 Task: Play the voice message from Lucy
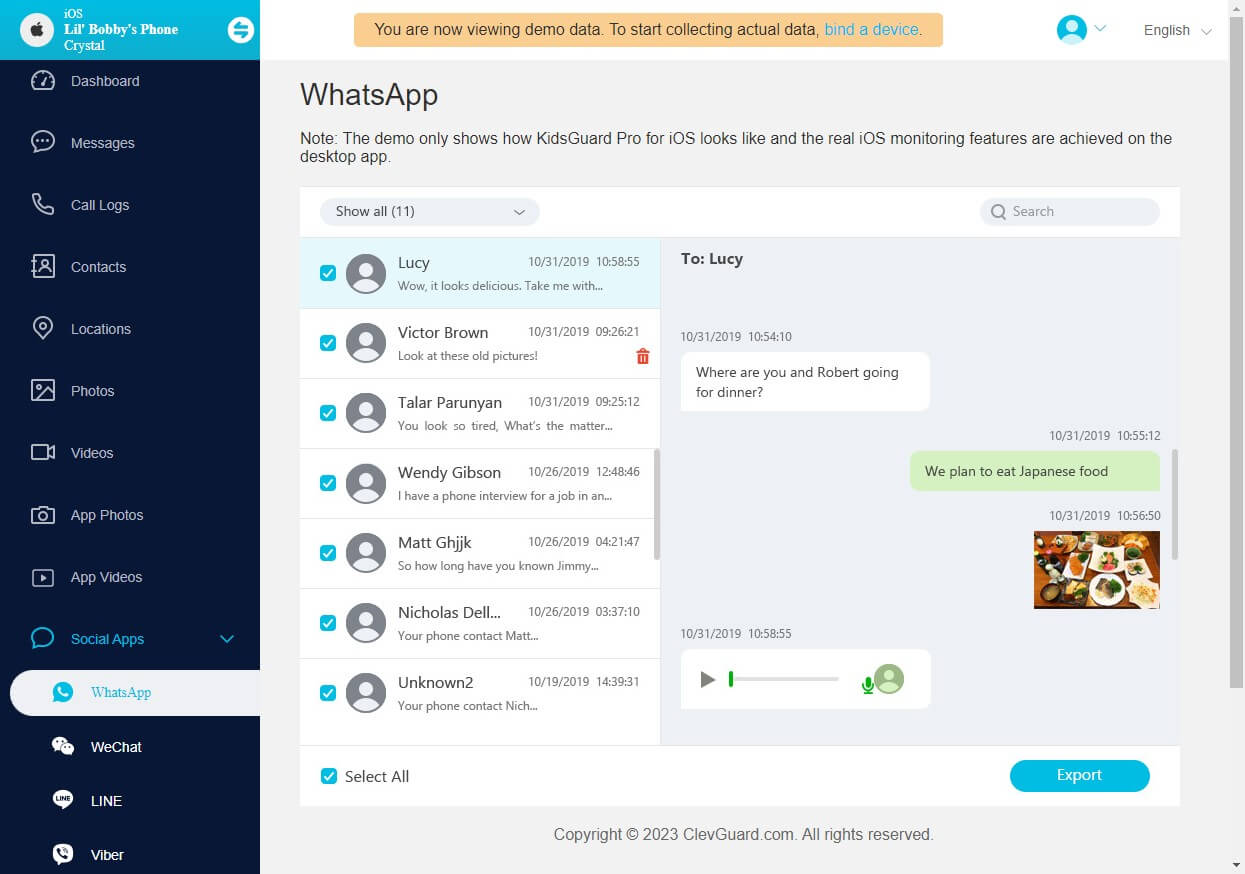[708, 680]
